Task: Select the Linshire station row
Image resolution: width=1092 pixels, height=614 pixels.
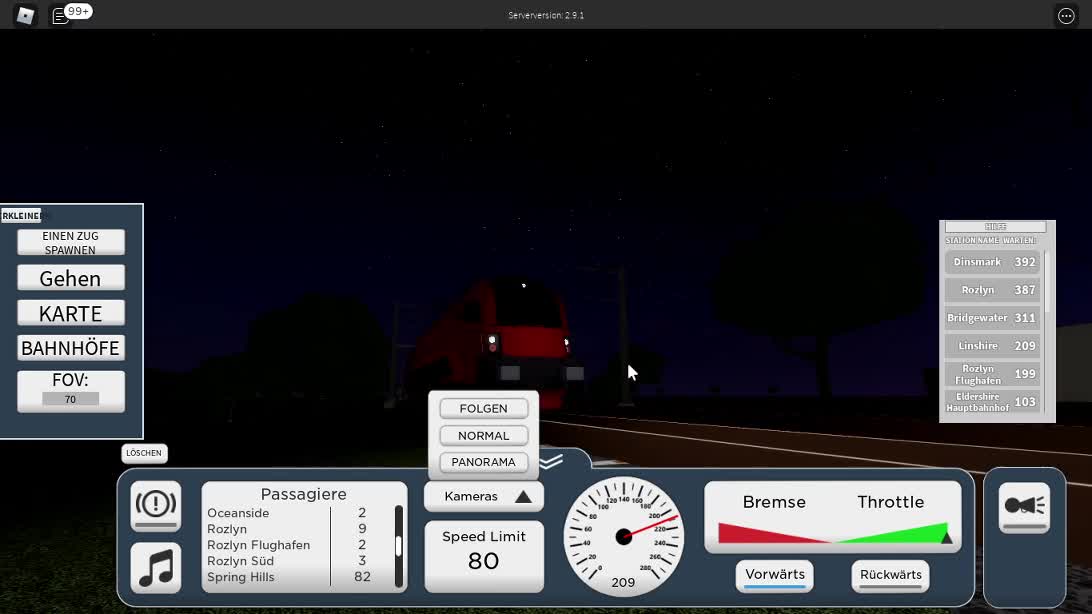Action: click(x=992, y=345)
